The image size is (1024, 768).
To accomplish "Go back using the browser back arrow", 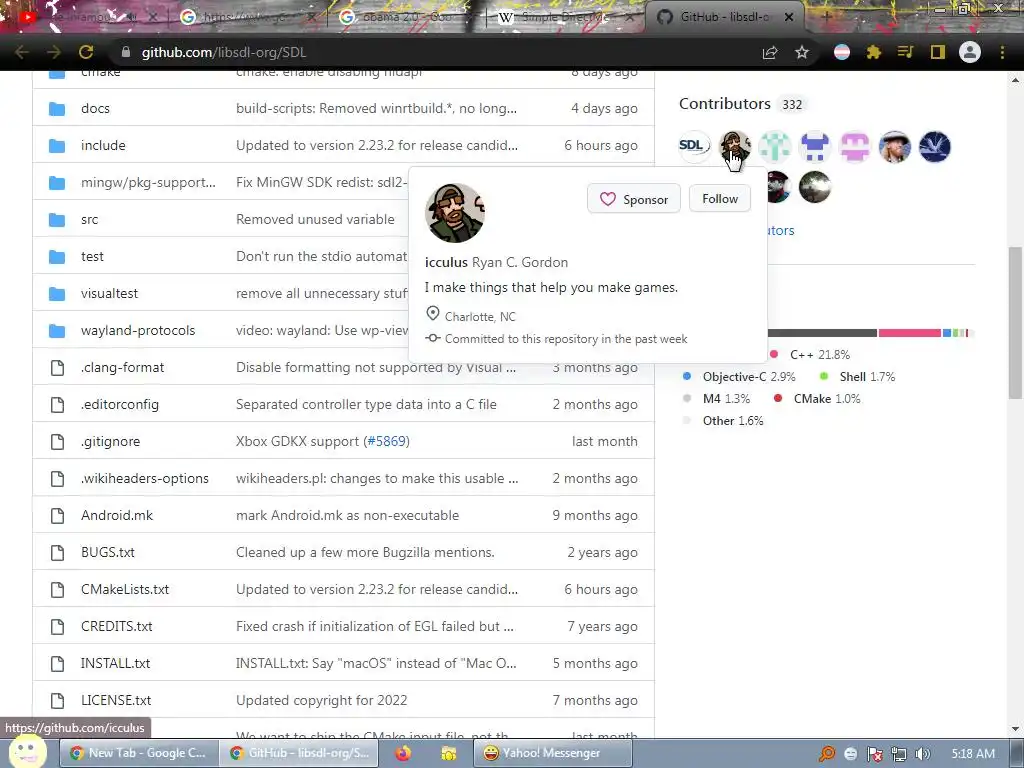I will click(x=22, y=52).
